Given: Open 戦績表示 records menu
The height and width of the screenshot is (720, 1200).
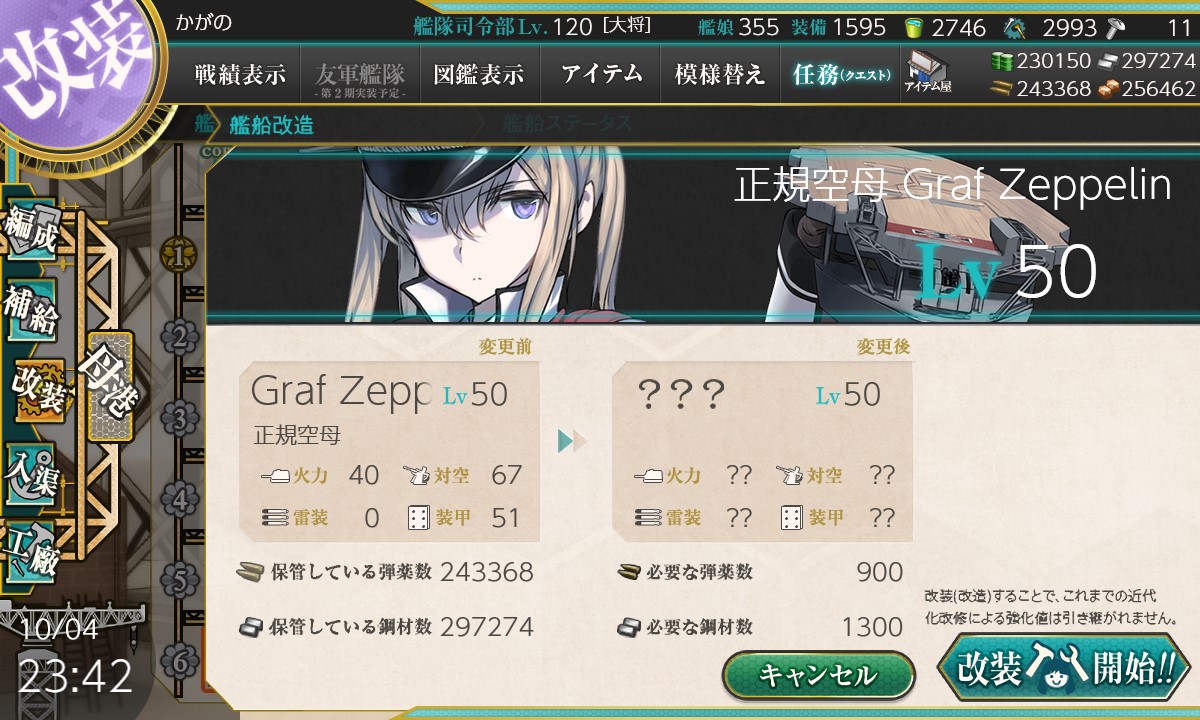Looking at the screenshot, I should (x=240, y=74).
